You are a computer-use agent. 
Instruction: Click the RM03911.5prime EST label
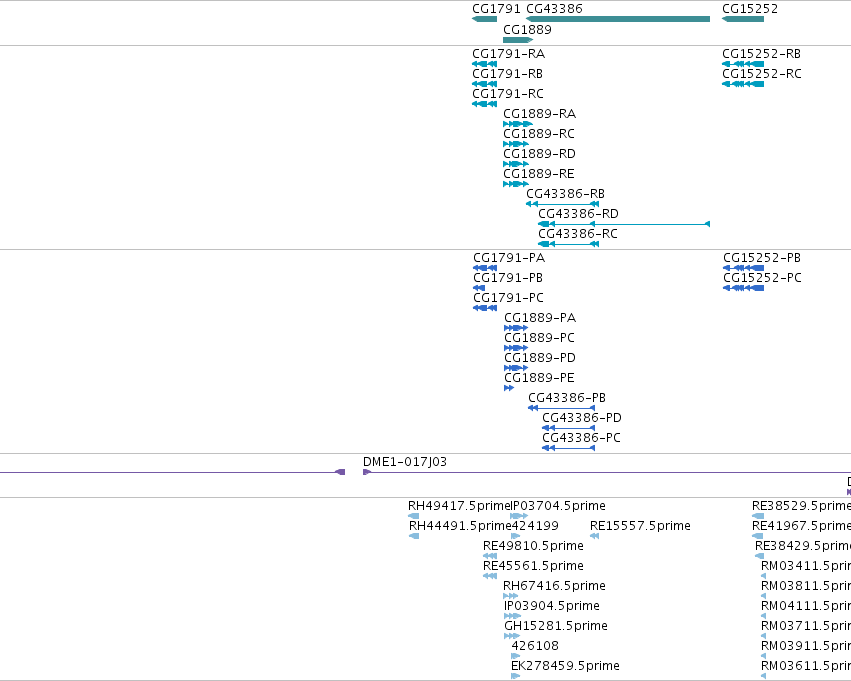pos(806,646)
